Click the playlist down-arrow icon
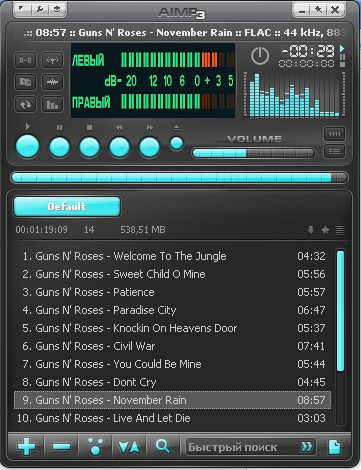Image resolution: width=361 pixels, height=470 pixels. point(311,230)
